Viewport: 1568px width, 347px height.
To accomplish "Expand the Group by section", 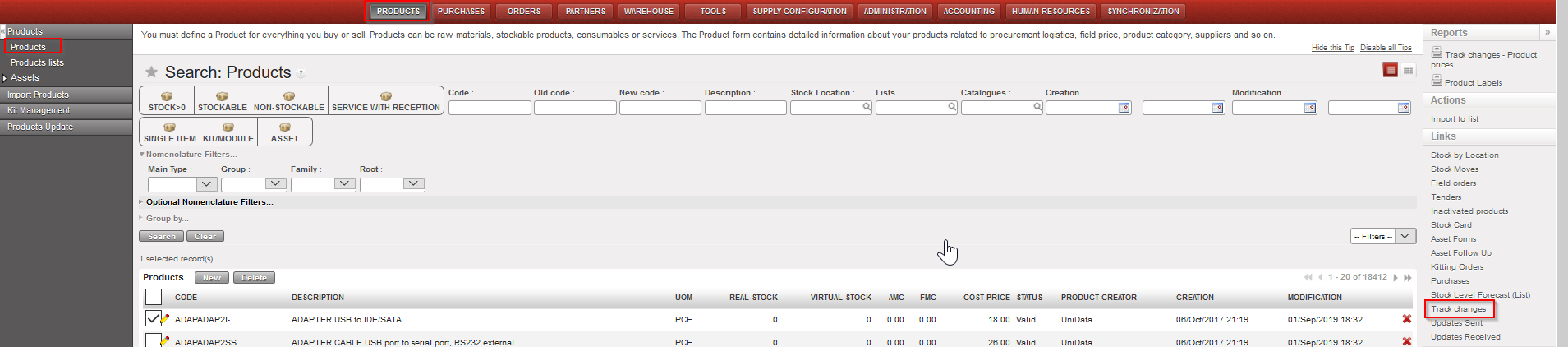I will 163,218.
